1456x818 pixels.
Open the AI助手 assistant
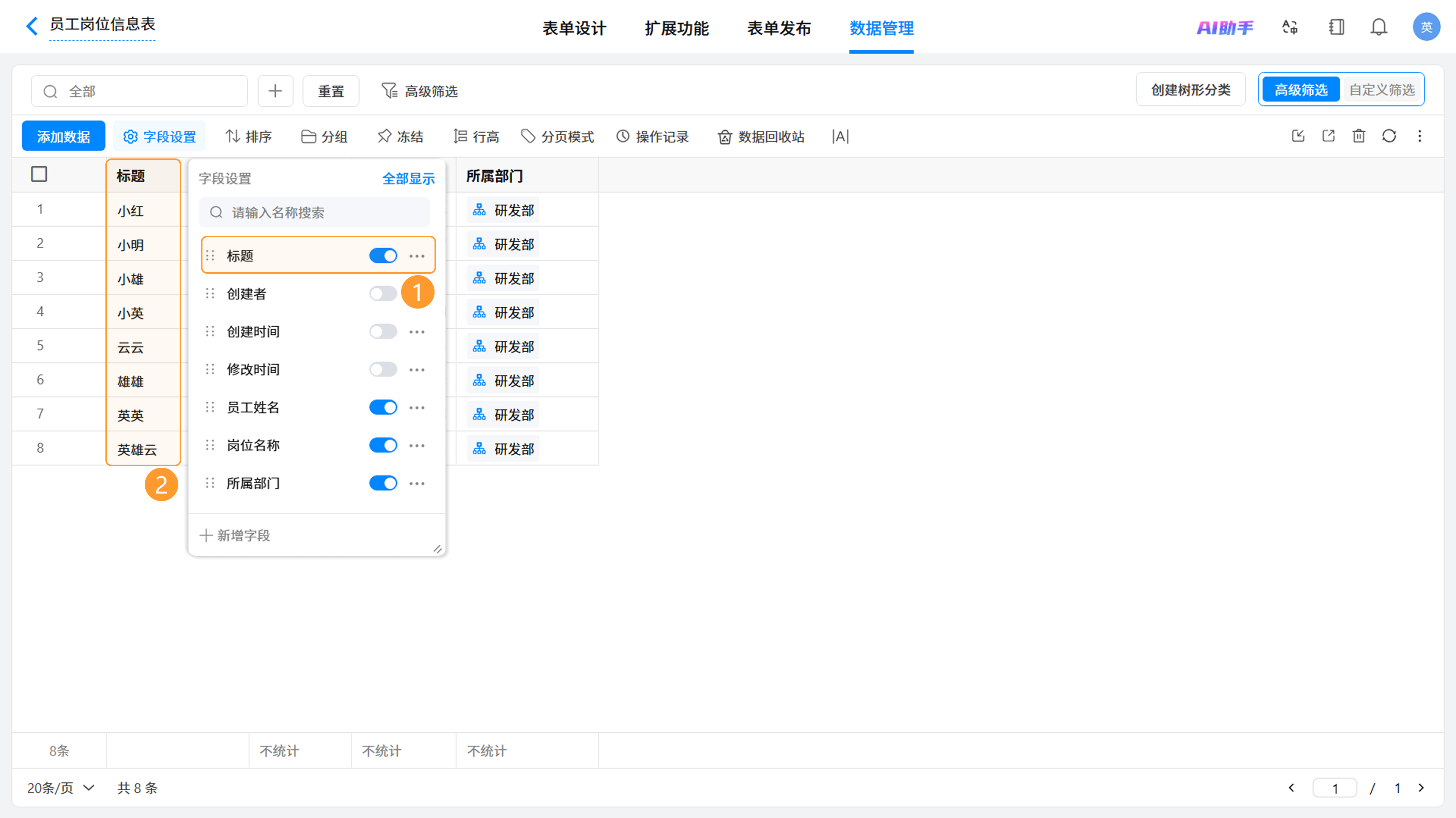1225,27
